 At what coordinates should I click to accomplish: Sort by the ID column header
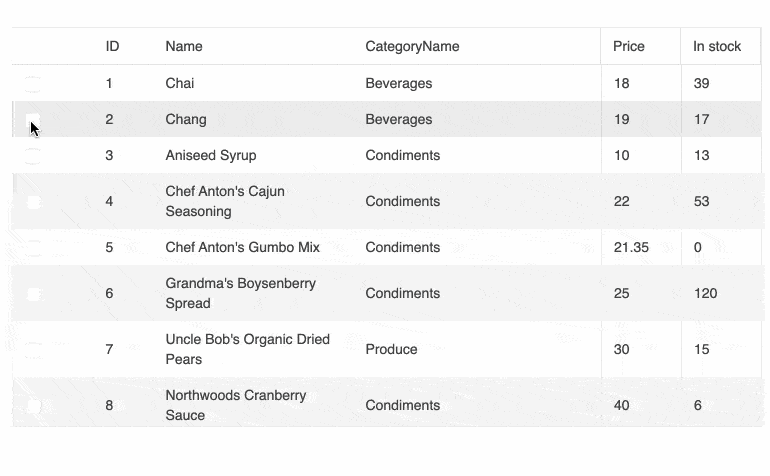click(113, 46)
